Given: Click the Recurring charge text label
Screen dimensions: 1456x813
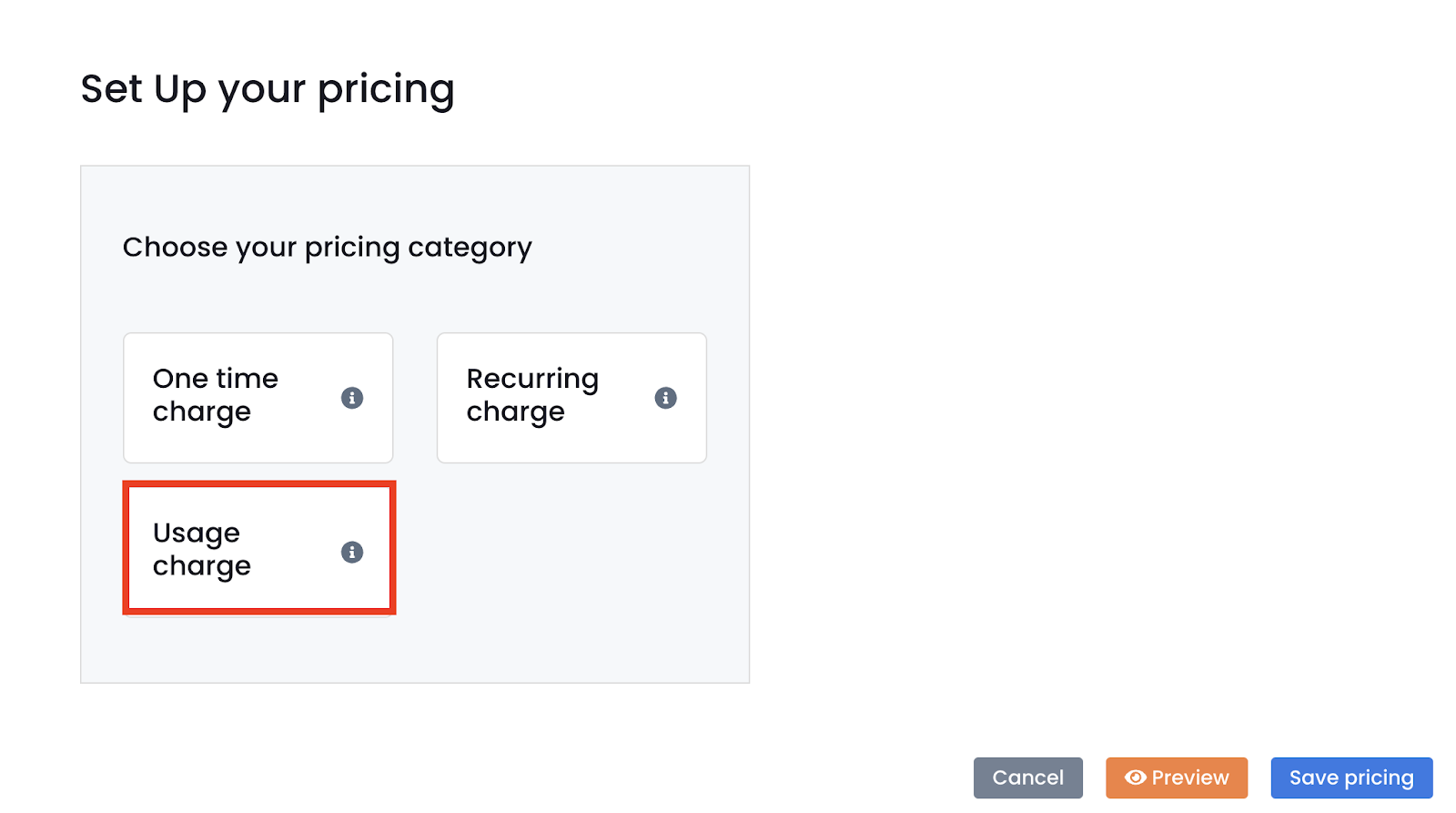Looking at the screenshot, I should (532, 395).
